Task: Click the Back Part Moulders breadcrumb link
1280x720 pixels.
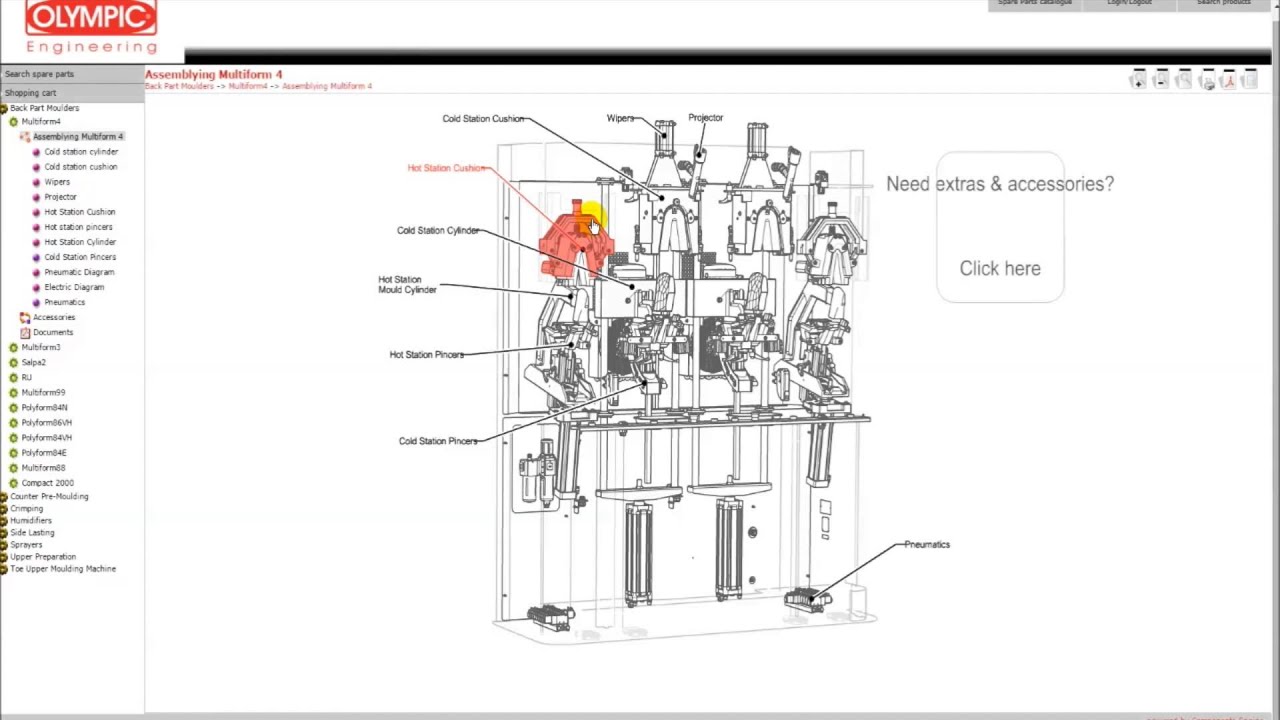Action: [179, 87]
